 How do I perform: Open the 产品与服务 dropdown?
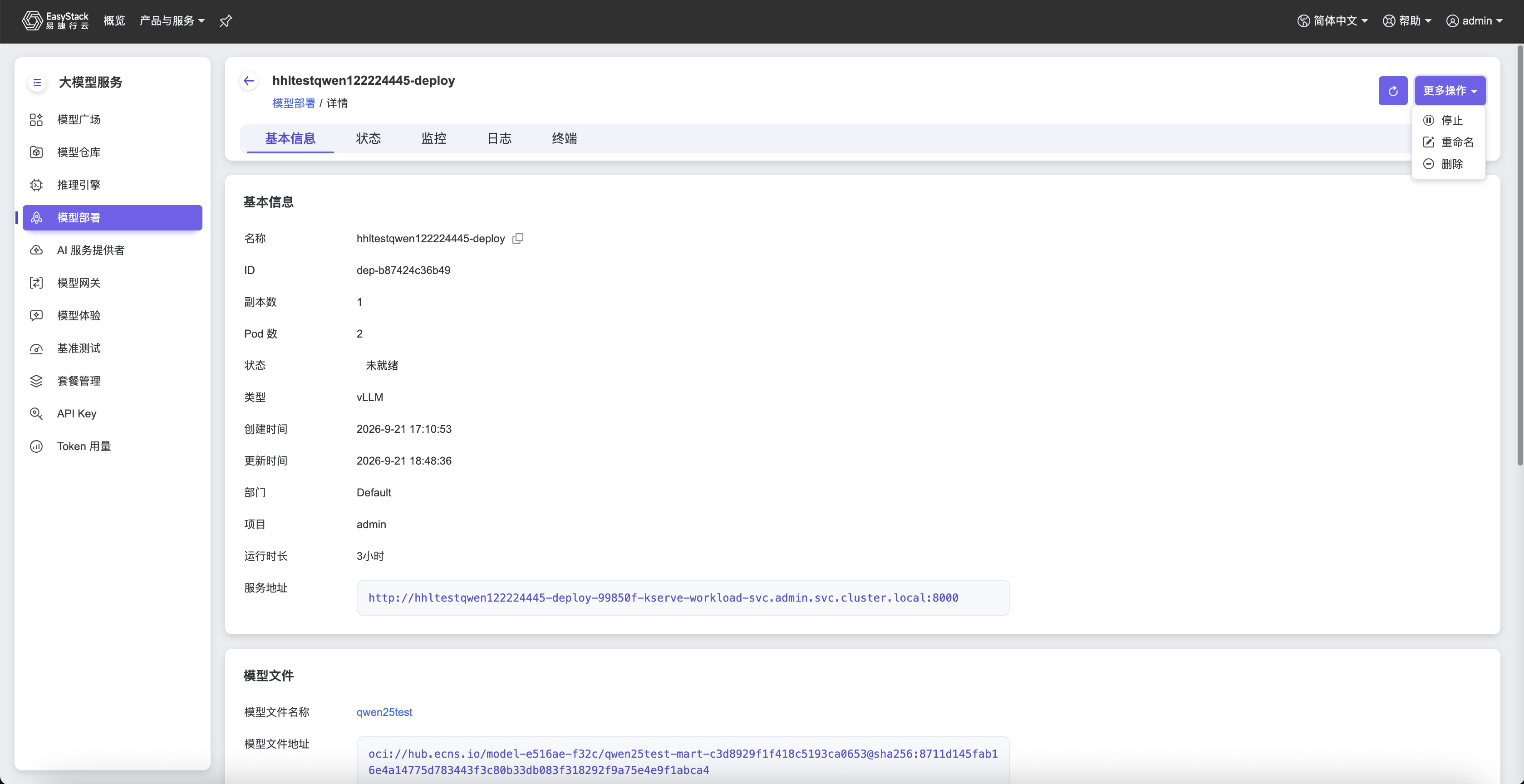coord(172,21)
